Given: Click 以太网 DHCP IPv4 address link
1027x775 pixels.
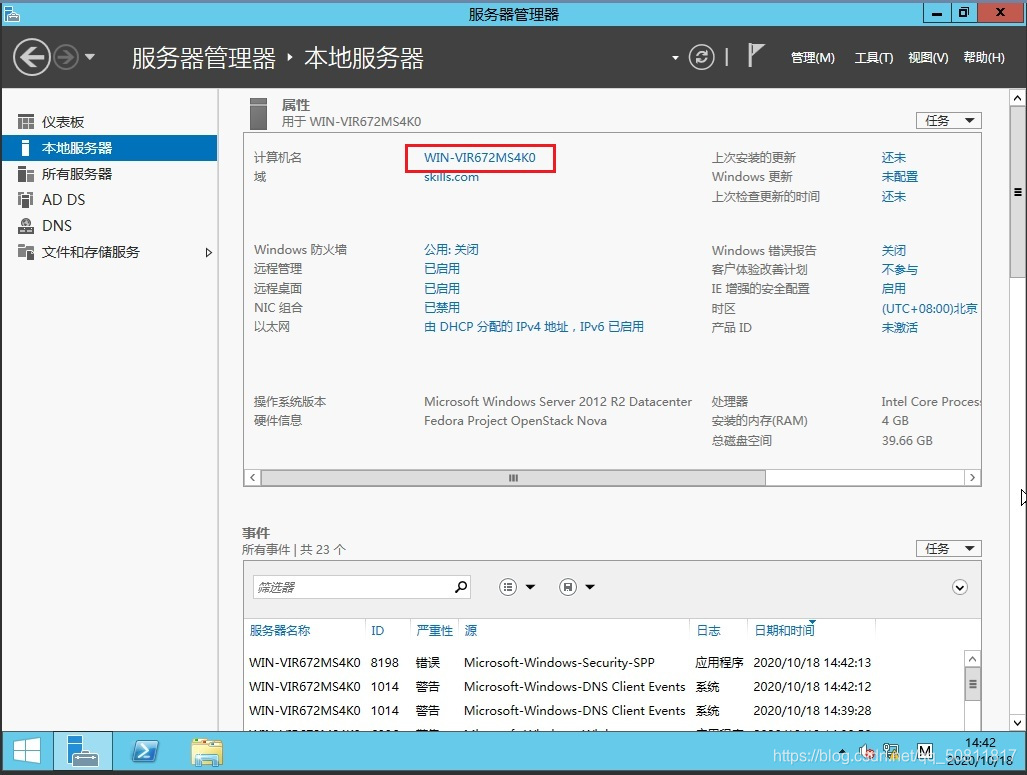Looking at the screenshot, I should coord(534,326).
